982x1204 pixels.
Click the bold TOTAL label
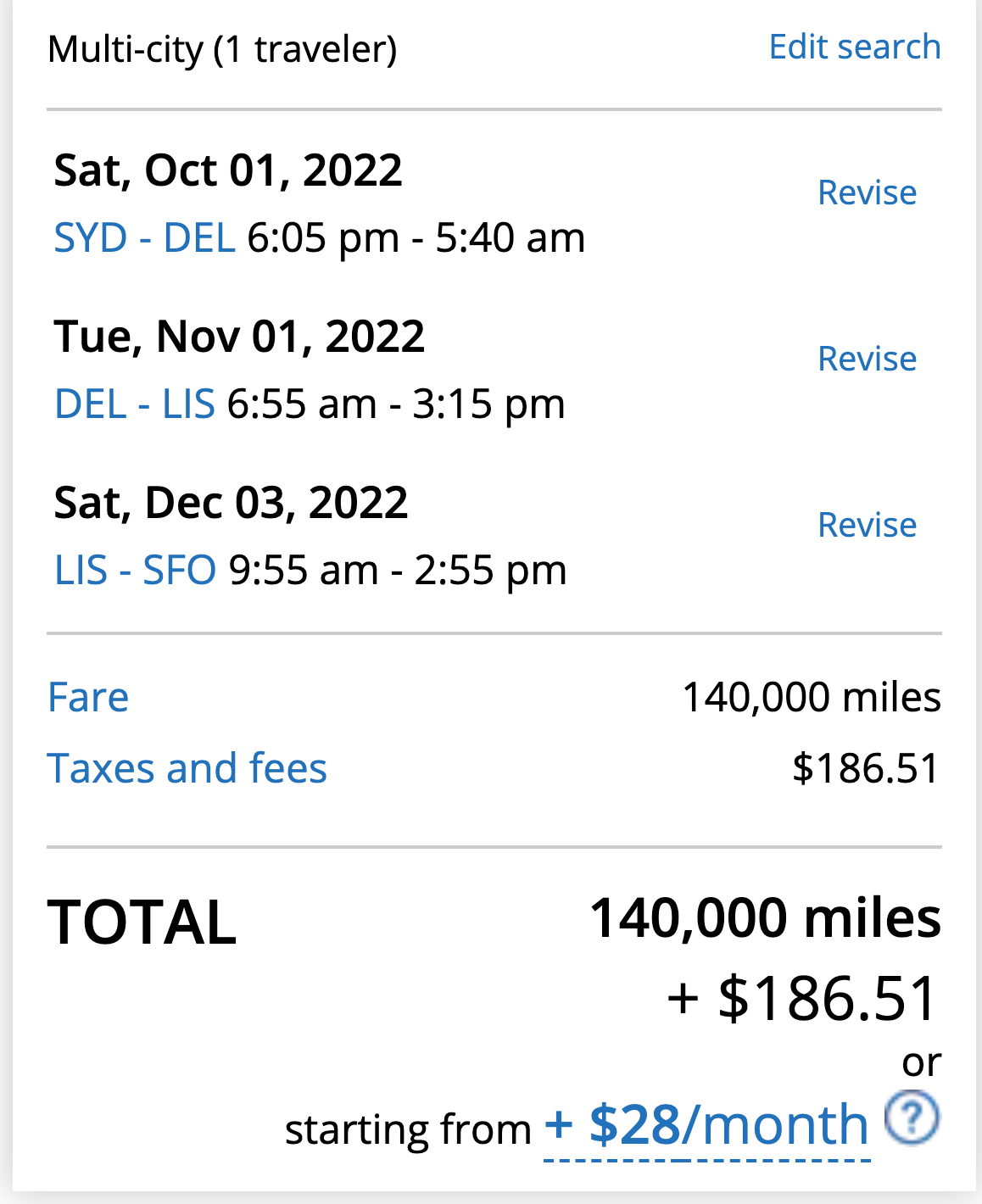142,923
